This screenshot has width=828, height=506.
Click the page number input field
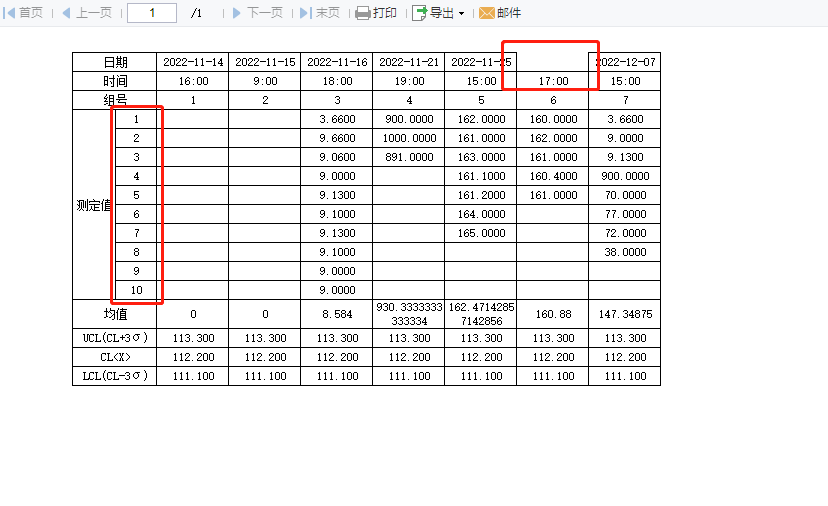point(152,13)
